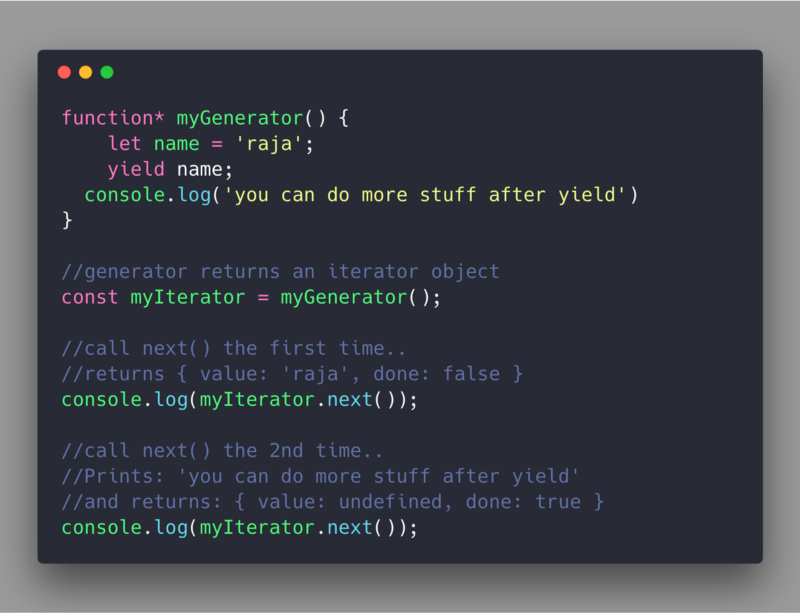The image size is (800, 613).
Task: Click the 'function*' keyword
Action: (x=113, y=118)
